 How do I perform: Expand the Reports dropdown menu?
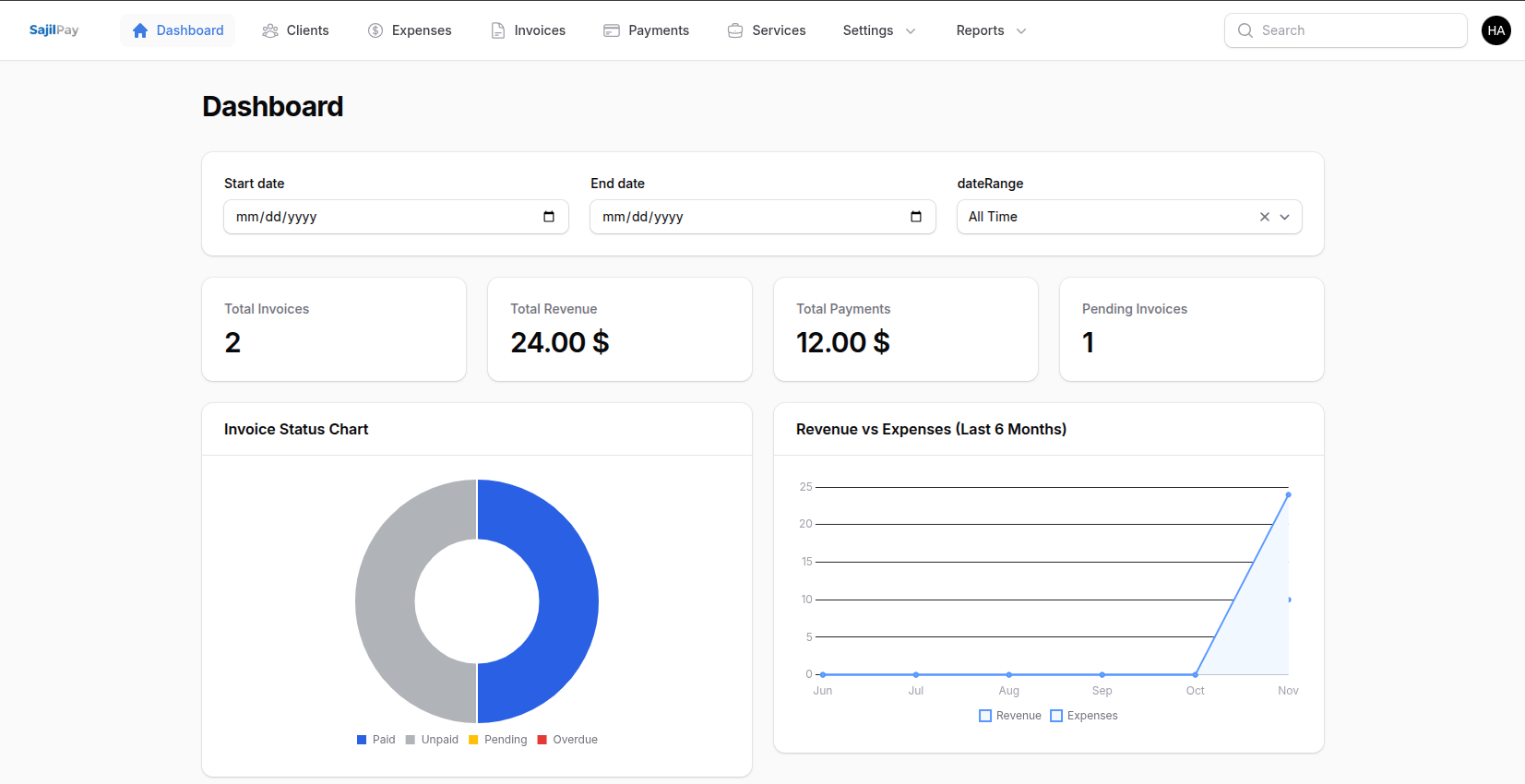991,30
